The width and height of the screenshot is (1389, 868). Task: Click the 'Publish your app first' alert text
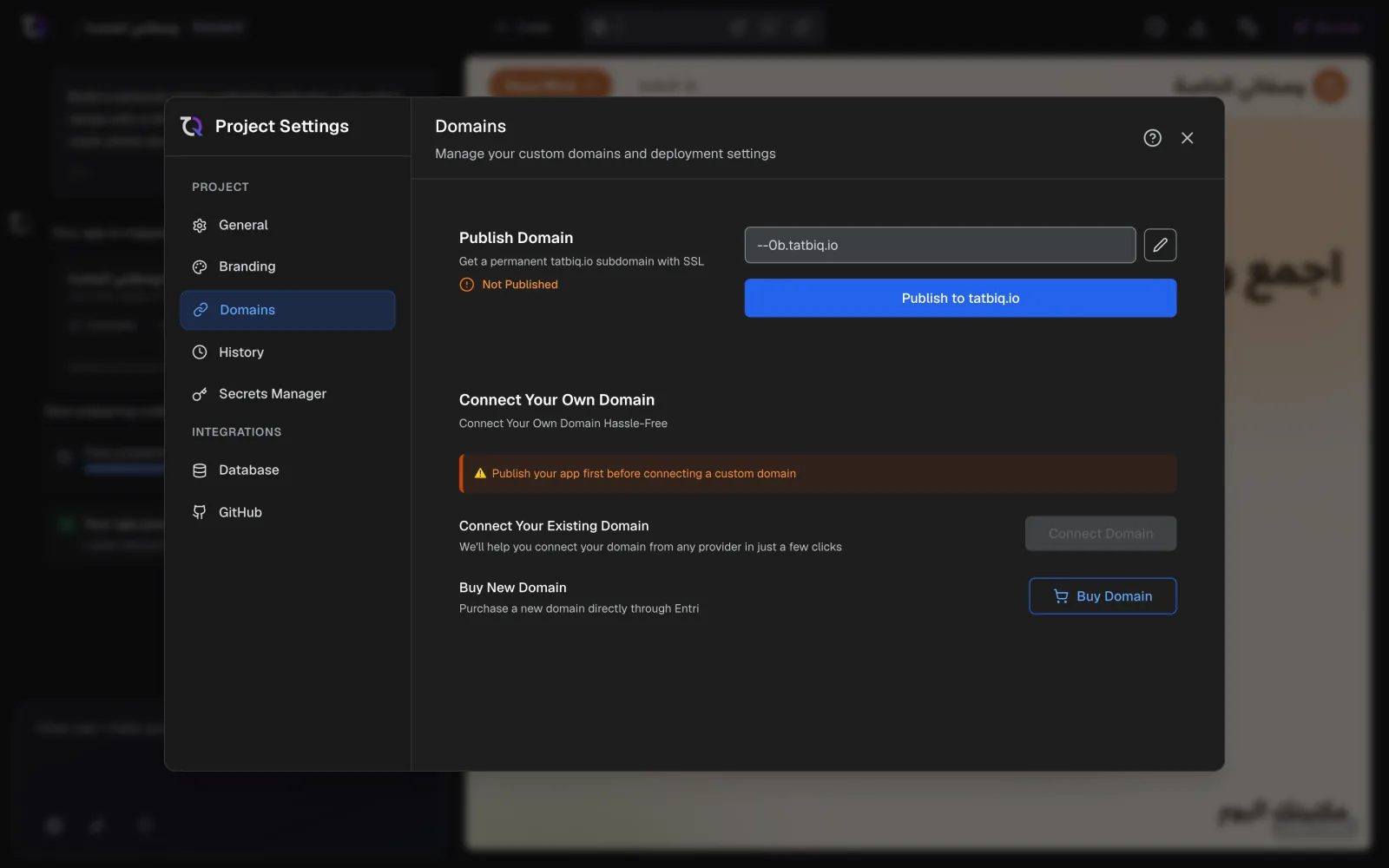tap(643, 474)
